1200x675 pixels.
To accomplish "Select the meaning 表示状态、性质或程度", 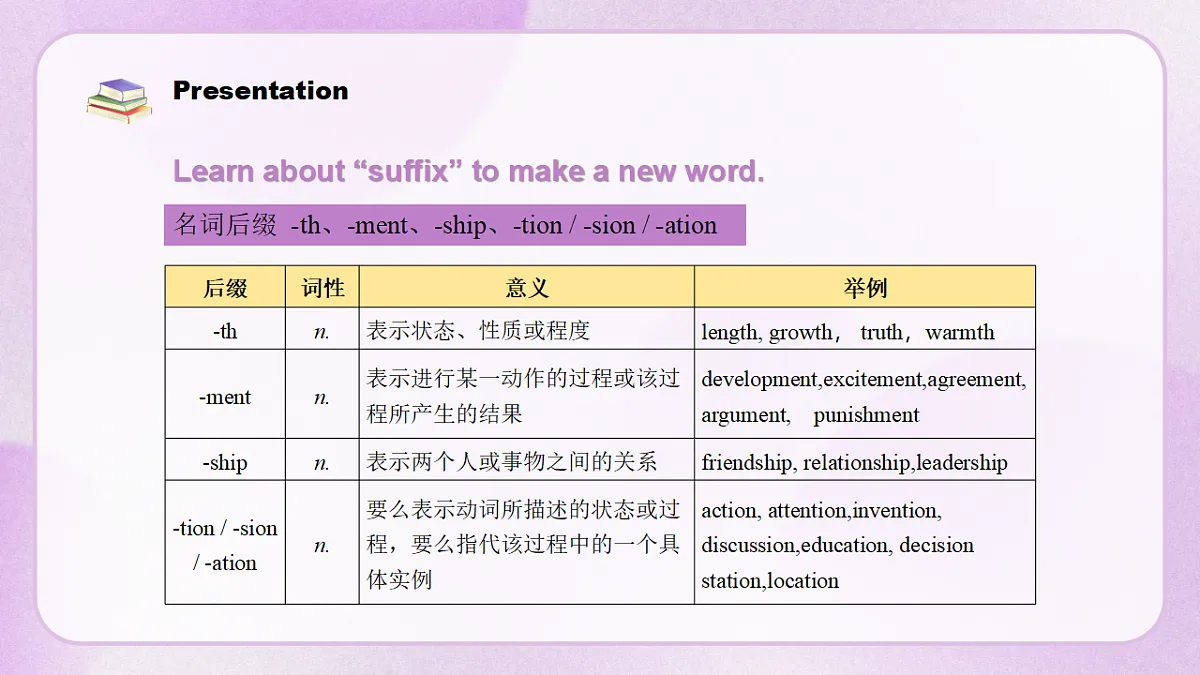I will point(479,330).
